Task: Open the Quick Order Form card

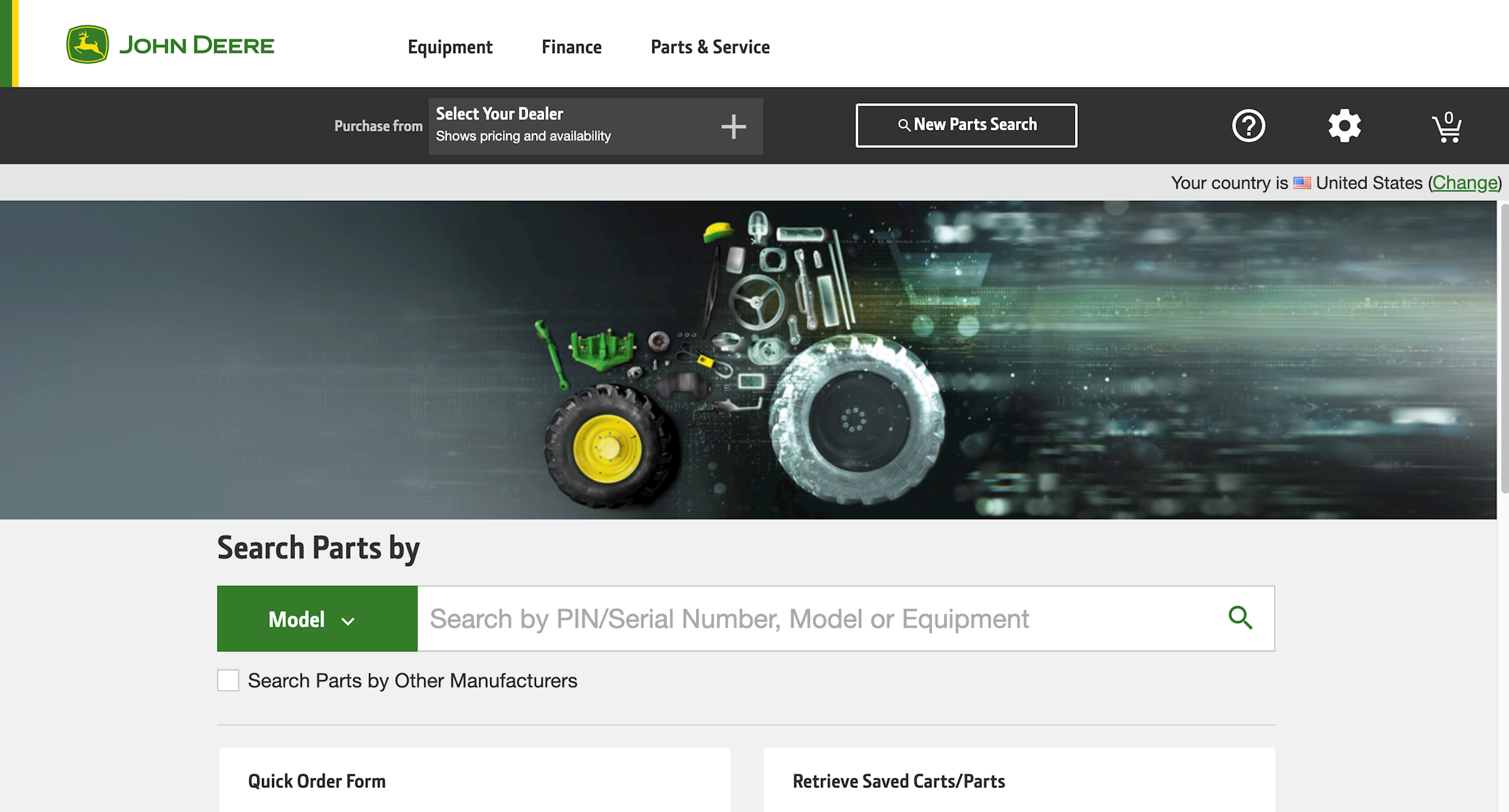Action: [x=474, y=781]
